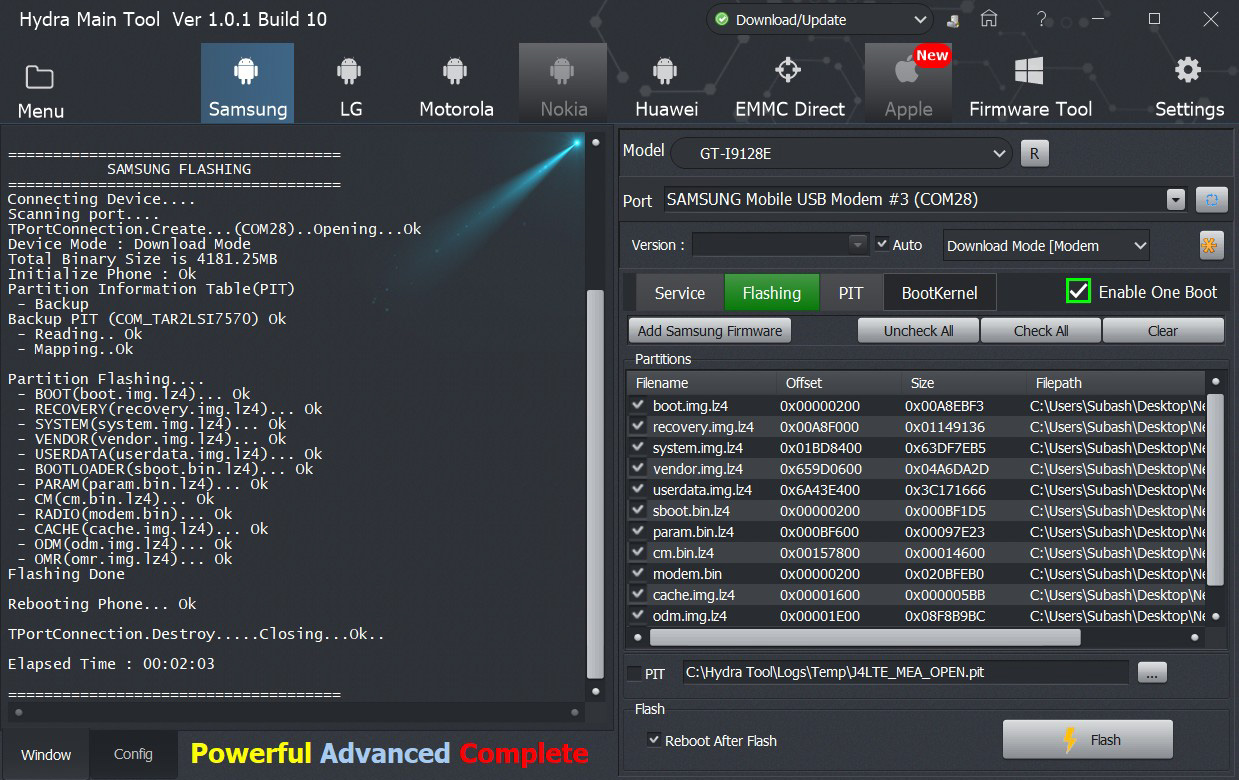Image resolution: width=1239 pixels, height=780 pixels.
Task: Select the sboot.bin.lz4 filename
Action: tap(691, 510)
